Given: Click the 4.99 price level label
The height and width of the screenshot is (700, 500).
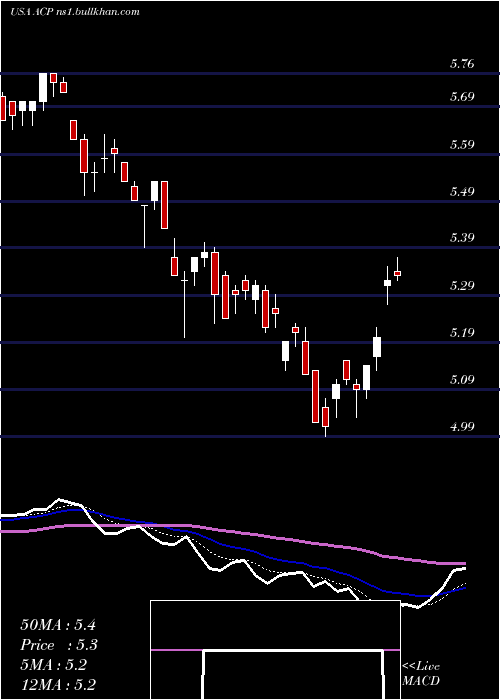Looking at the screenshot, I should pos(462,427).
